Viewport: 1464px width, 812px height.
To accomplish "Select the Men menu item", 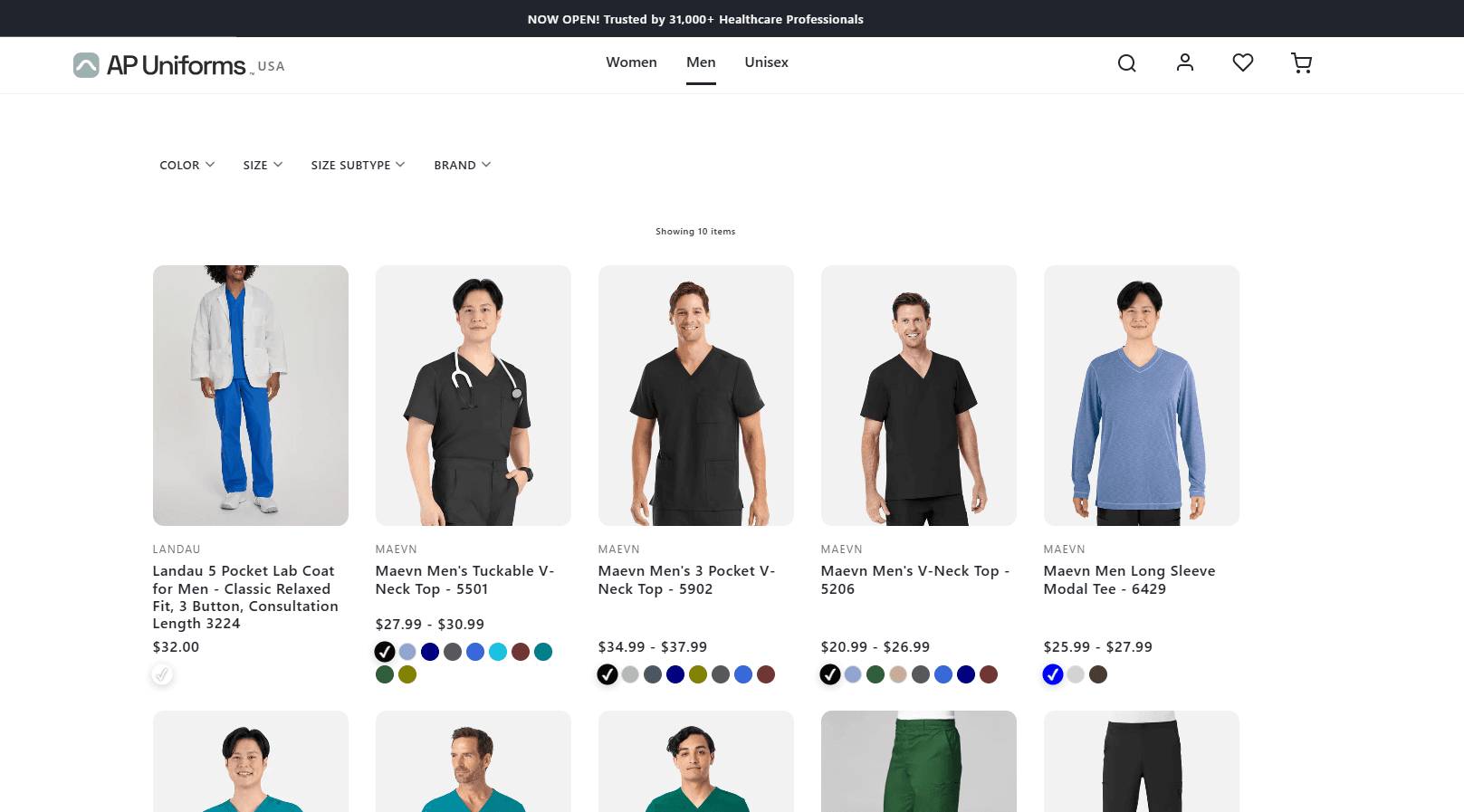I will coord(701,62).
